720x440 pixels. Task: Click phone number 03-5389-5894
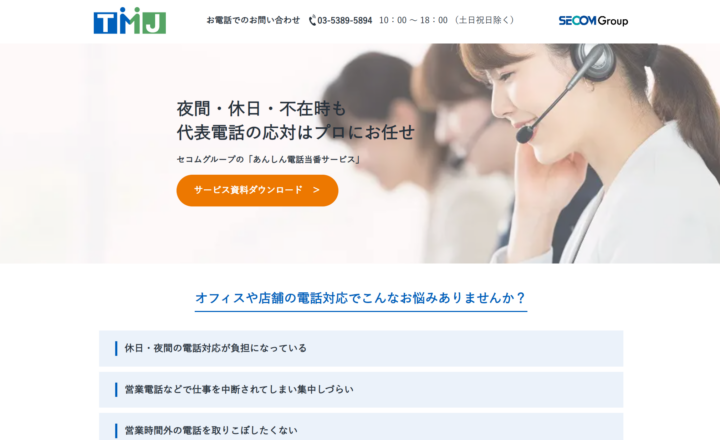point(345,20)
